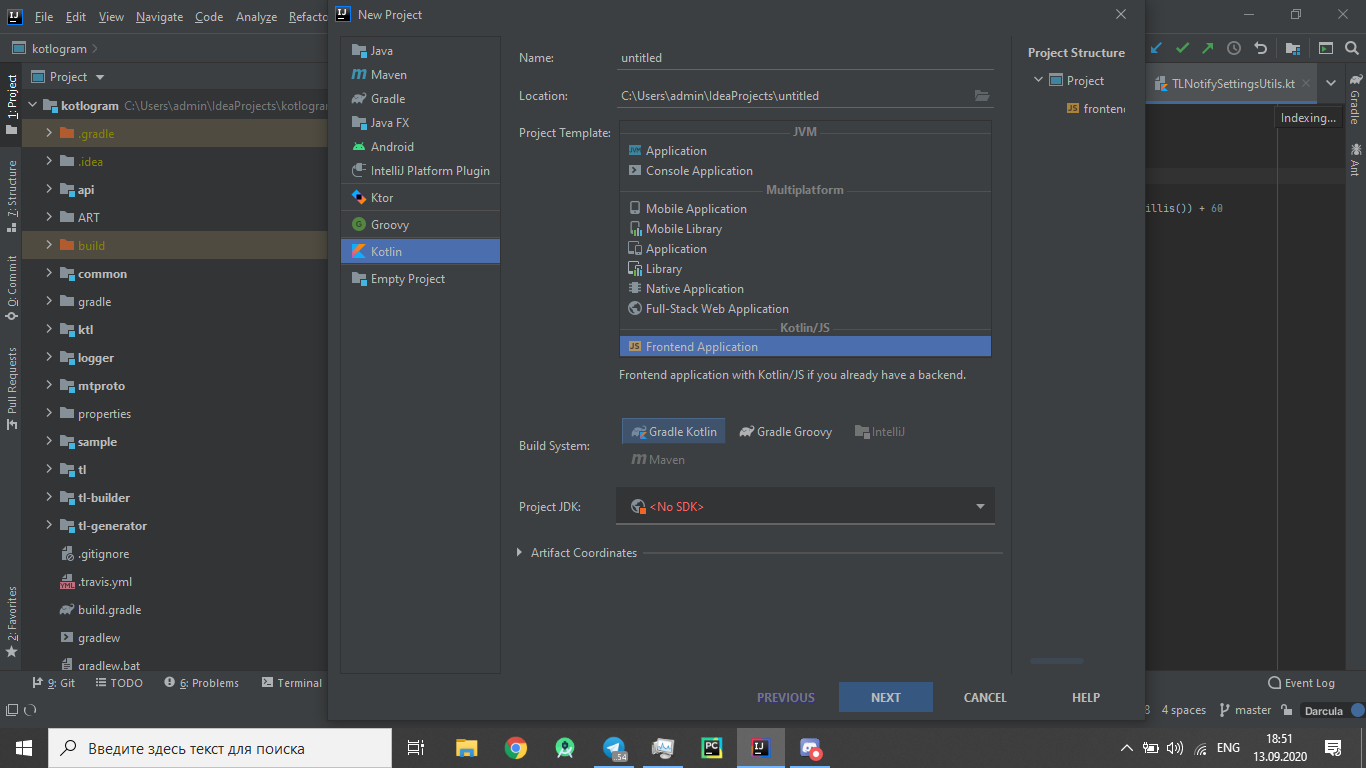Screen dimensions: 1366x768
Task: Click the project Name input field
Action: pyautogui.click(x=806, y=58)
